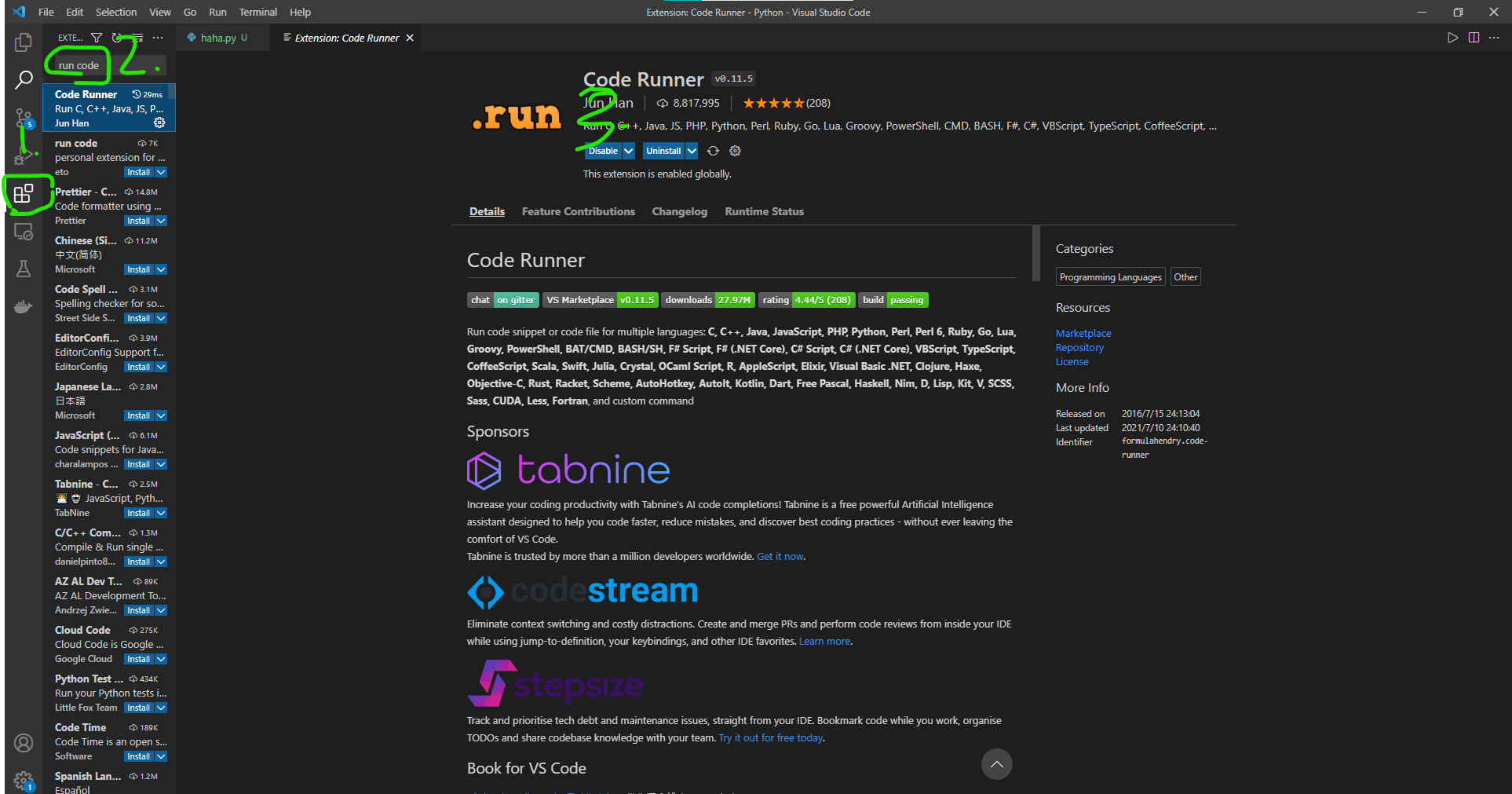Image resolution: width=1512 pixels, height=794 pixels.
Task: Click the Code Runner list item gear
Action: click(x=159, y=123)
